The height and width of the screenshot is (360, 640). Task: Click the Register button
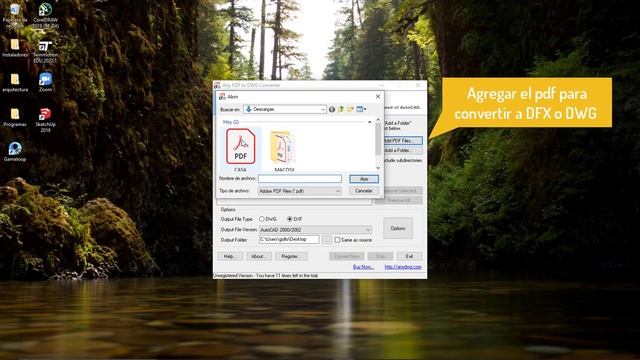point(291,256)
